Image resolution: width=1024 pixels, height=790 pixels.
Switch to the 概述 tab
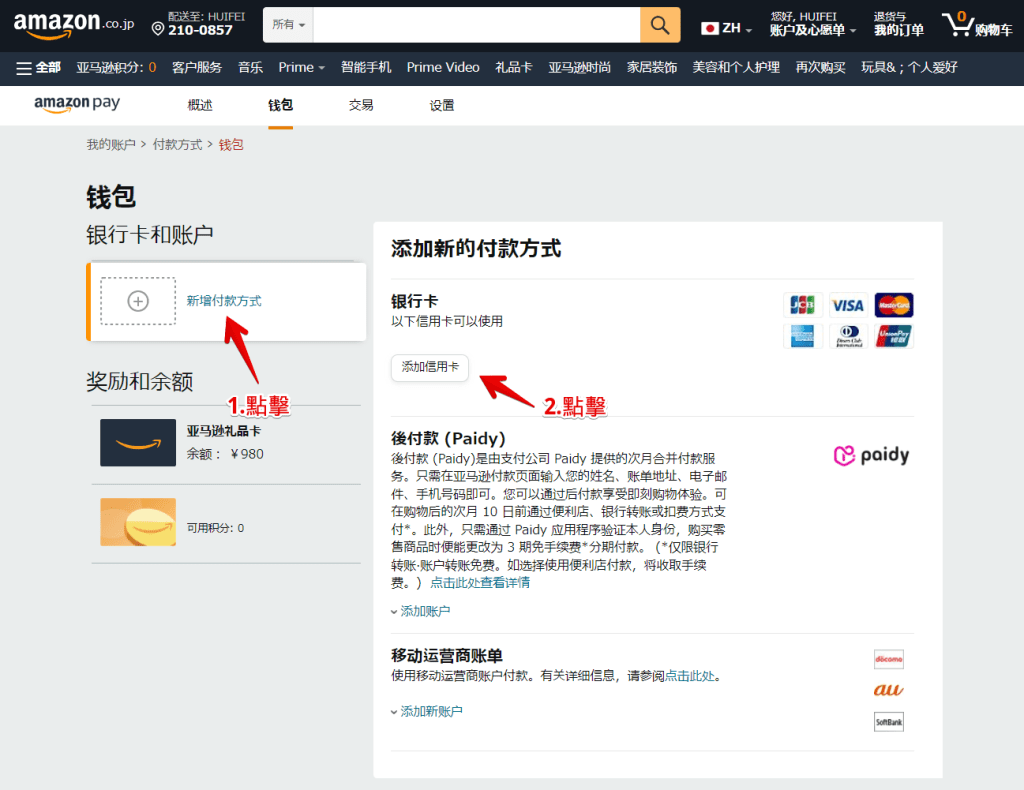click(x=200, y=105)
